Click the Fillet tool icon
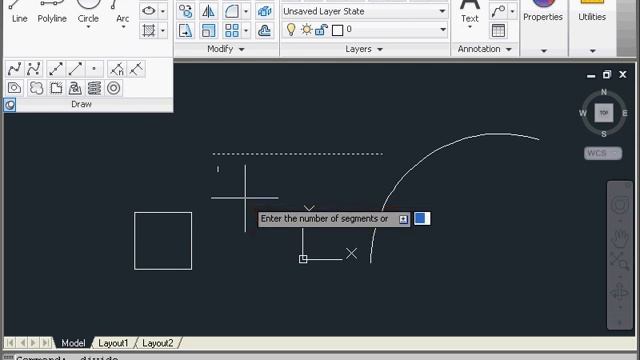Screen dimensions: 640x360 (x=232, y=11)
